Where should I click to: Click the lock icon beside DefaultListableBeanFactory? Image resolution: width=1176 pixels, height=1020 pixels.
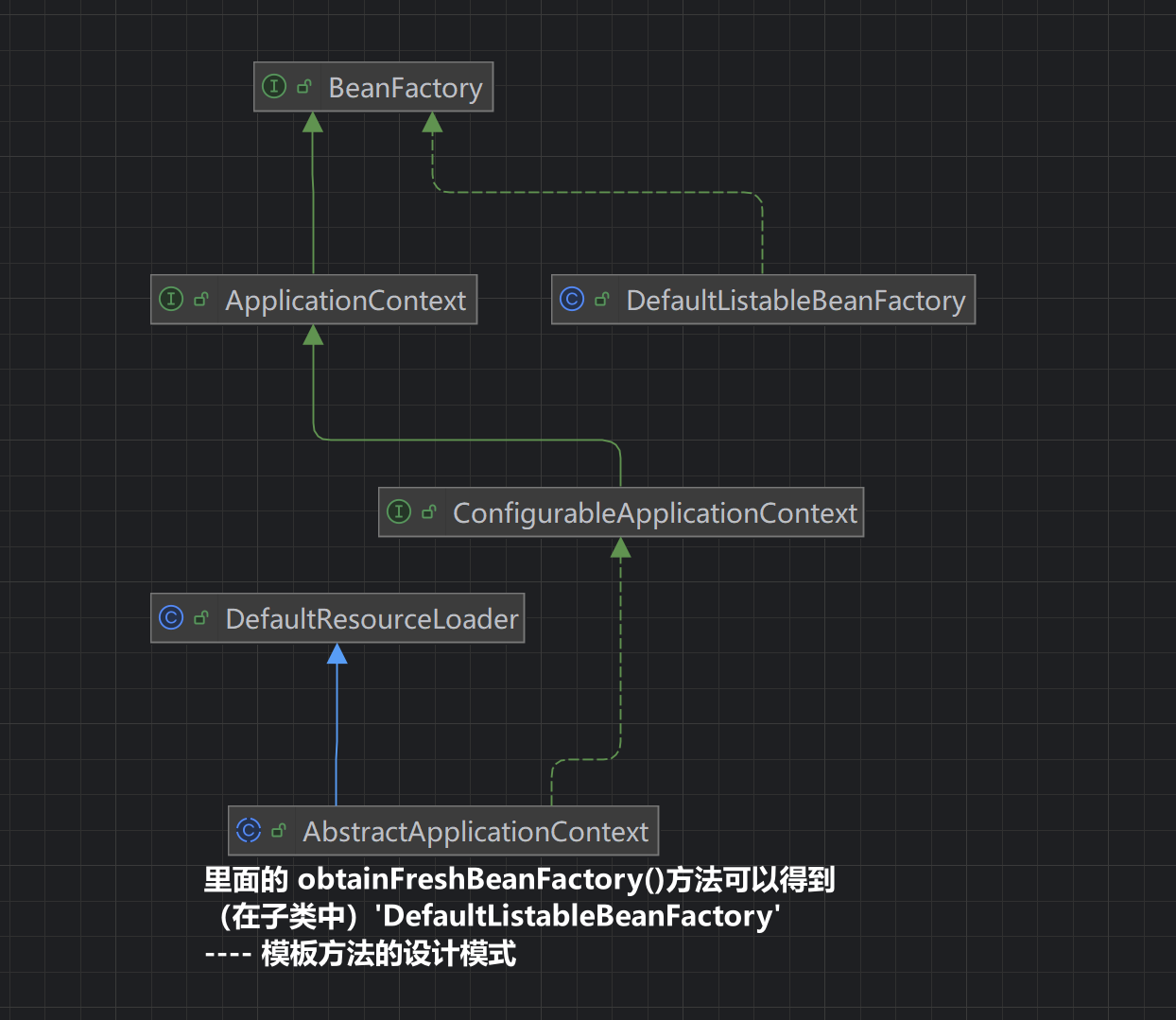(x=602, y=300)
